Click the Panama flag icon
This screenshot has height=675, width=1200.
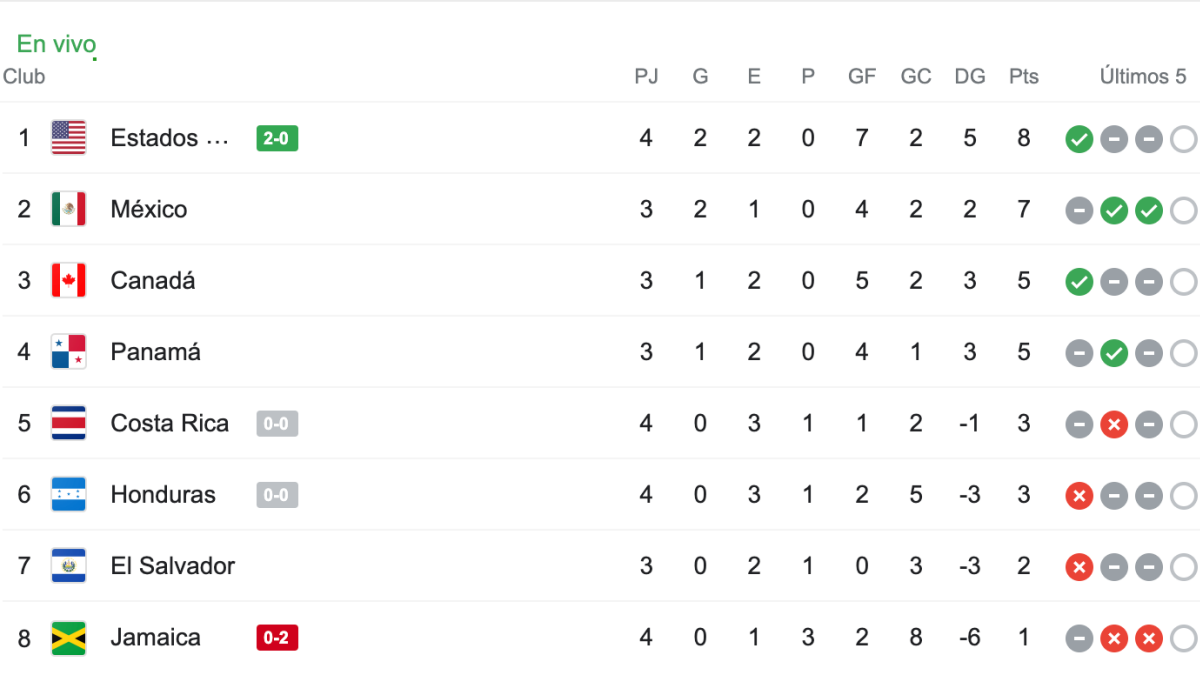pos(69,352)
